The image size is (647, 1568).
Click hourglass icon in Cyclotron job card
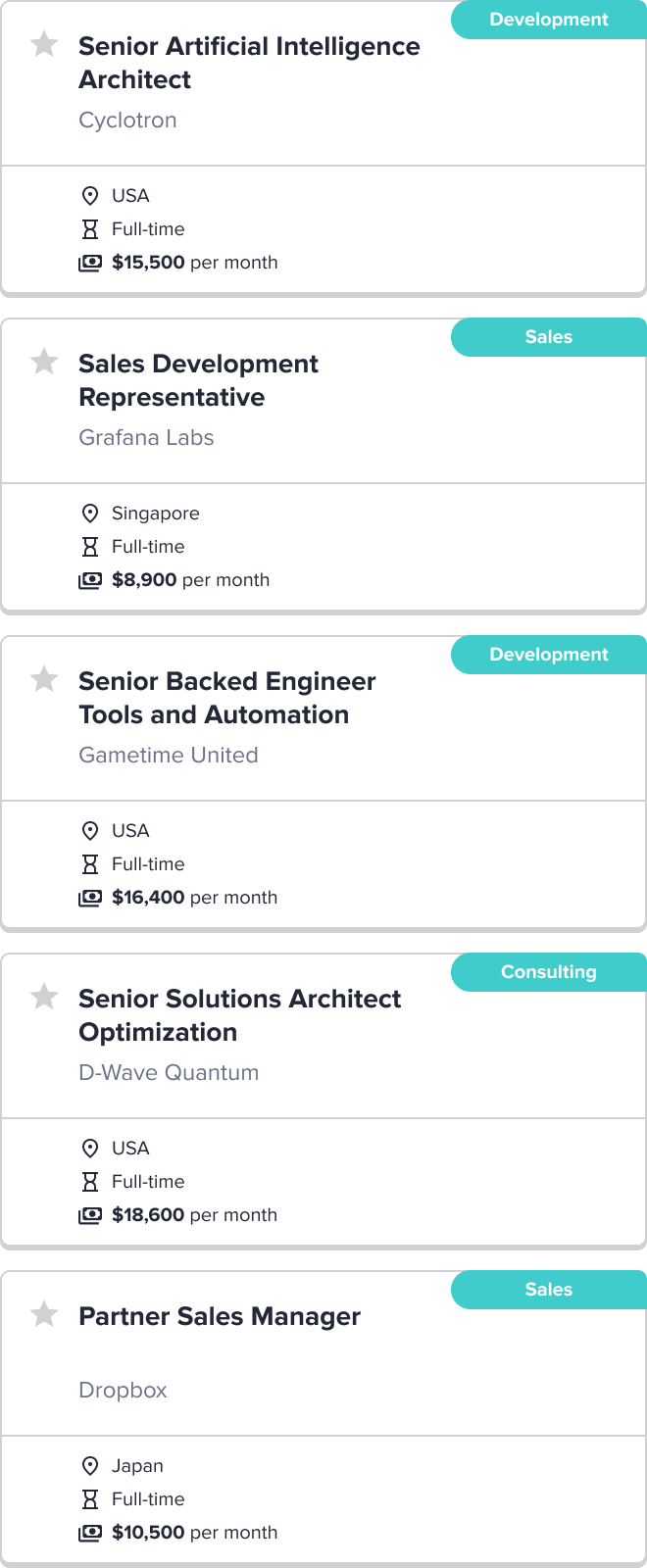point(90,229)
